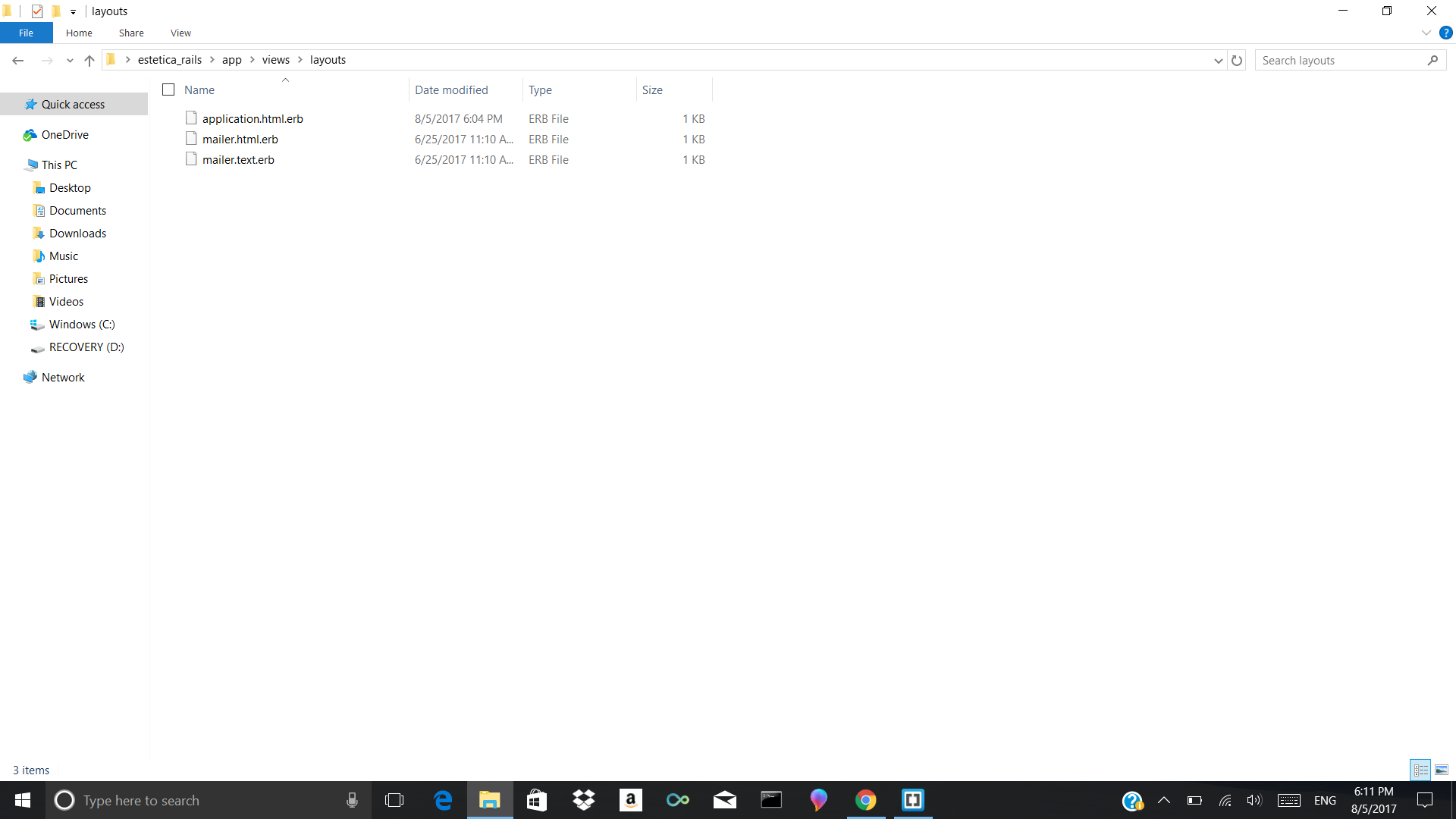Open RECOVERY (D:) drive

[86, 347]
